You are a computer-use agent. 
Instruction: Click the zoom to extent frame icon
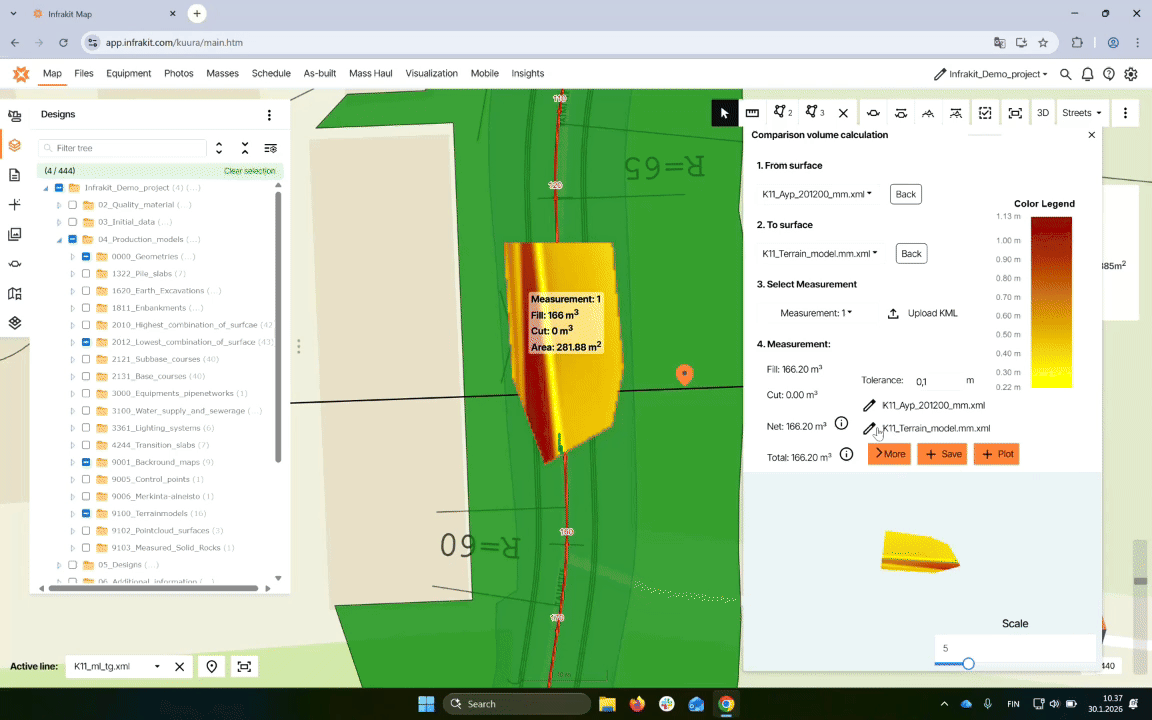click(1015, 113)
